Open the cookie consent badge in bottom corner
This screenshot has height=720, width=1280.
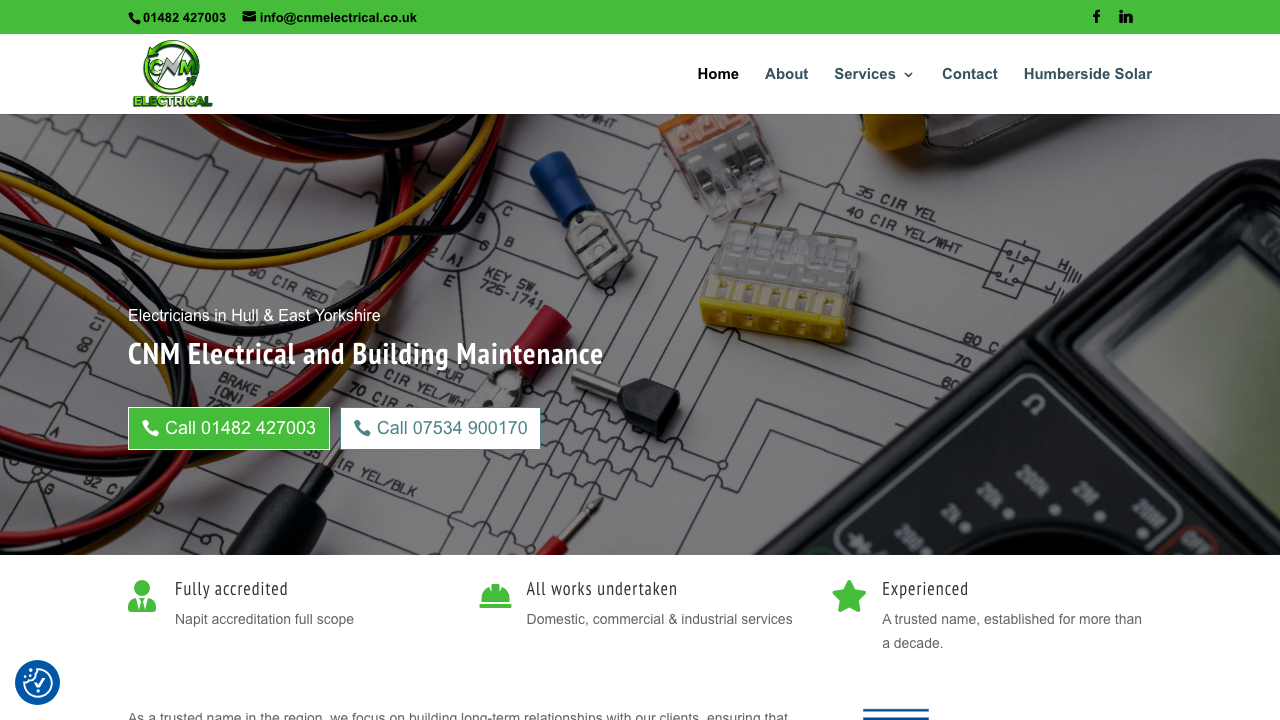point(36,682)
